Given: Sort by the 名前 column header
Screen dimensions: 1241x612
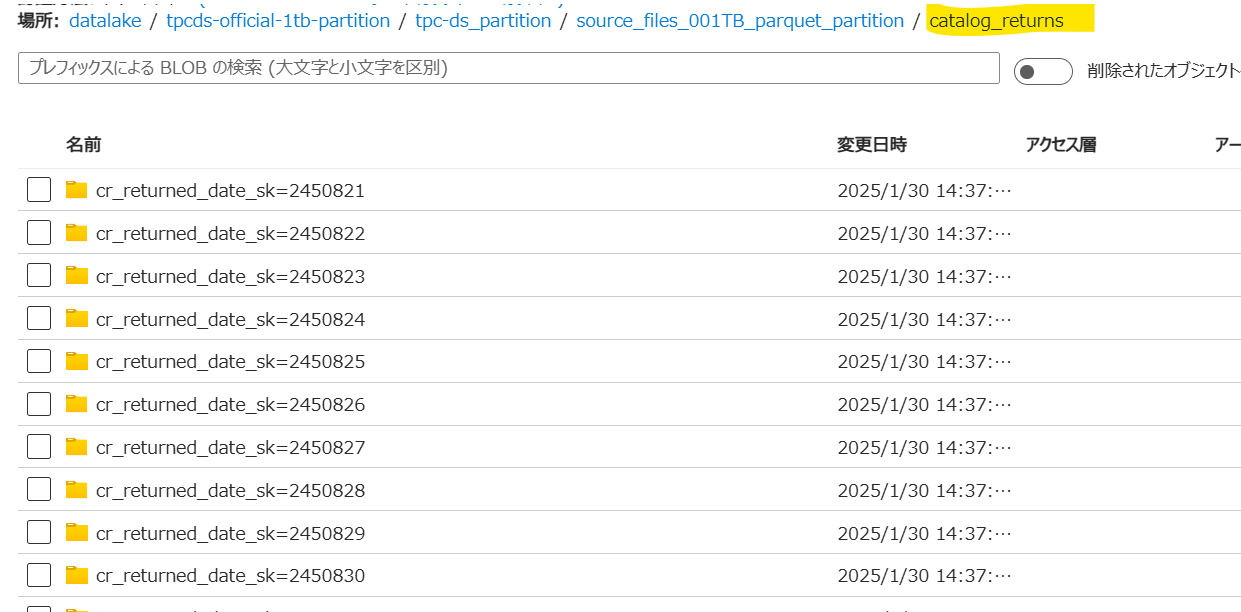Looking at the screenshot, I should pos(83,145).
